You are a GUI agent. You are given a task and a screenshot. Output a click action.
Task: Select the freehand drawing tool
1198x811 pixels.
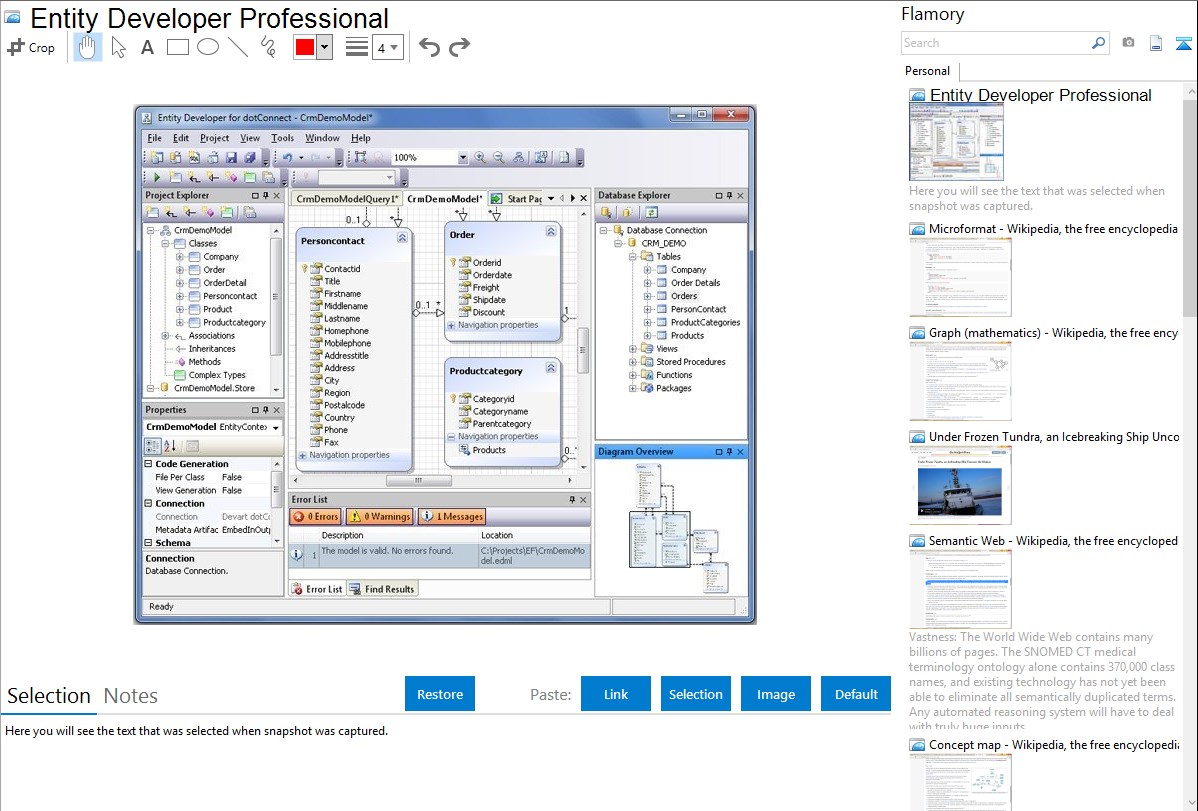268,47
